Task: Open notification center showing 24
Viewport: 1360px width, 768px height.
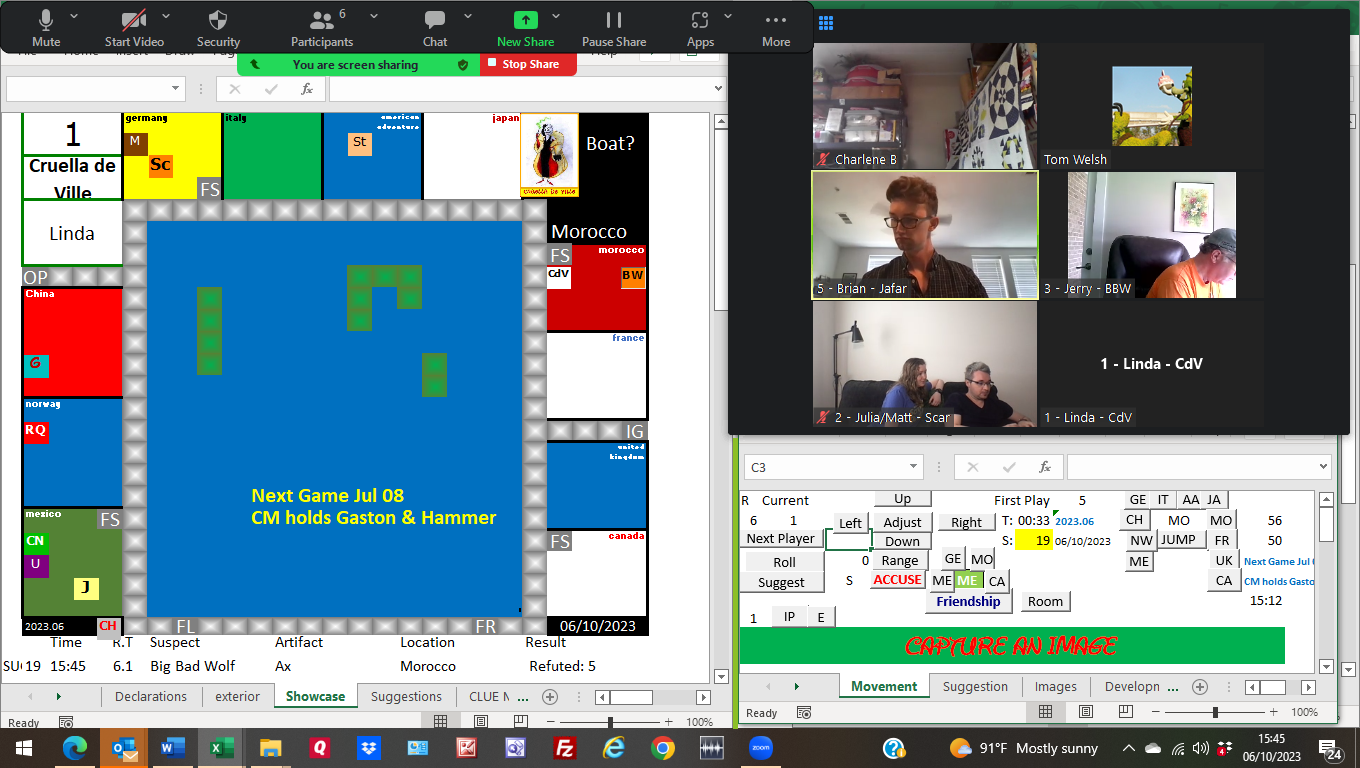Action: point(1331,749)
